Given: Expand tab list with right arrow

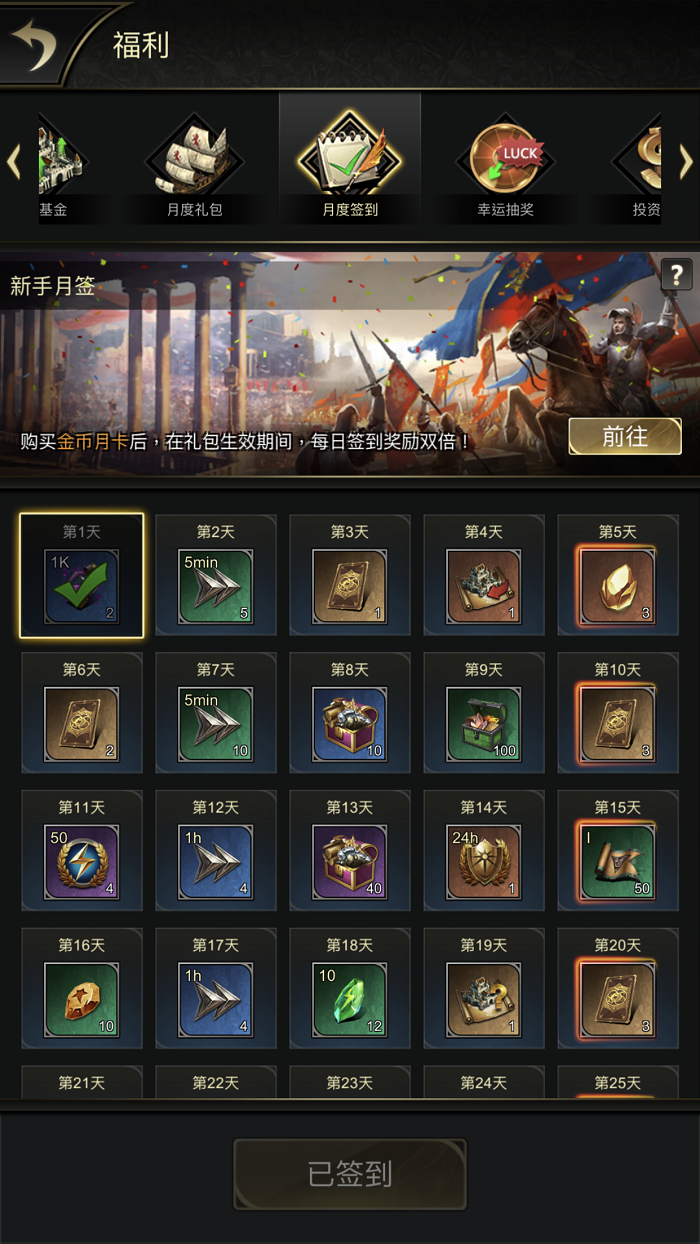Looking at the screenshot, I should pos(686,162).
